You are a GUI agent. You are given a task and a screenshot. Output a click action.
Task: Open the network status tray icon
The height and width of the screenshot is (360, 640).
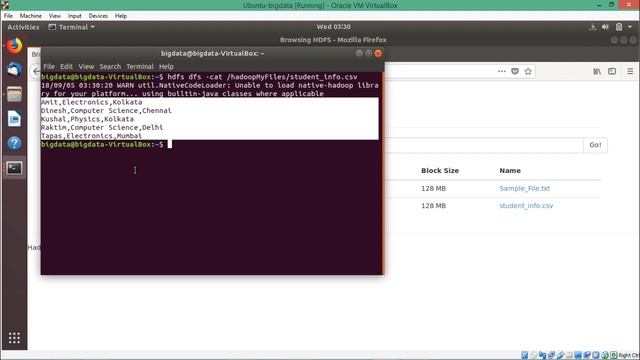point(592,27)
